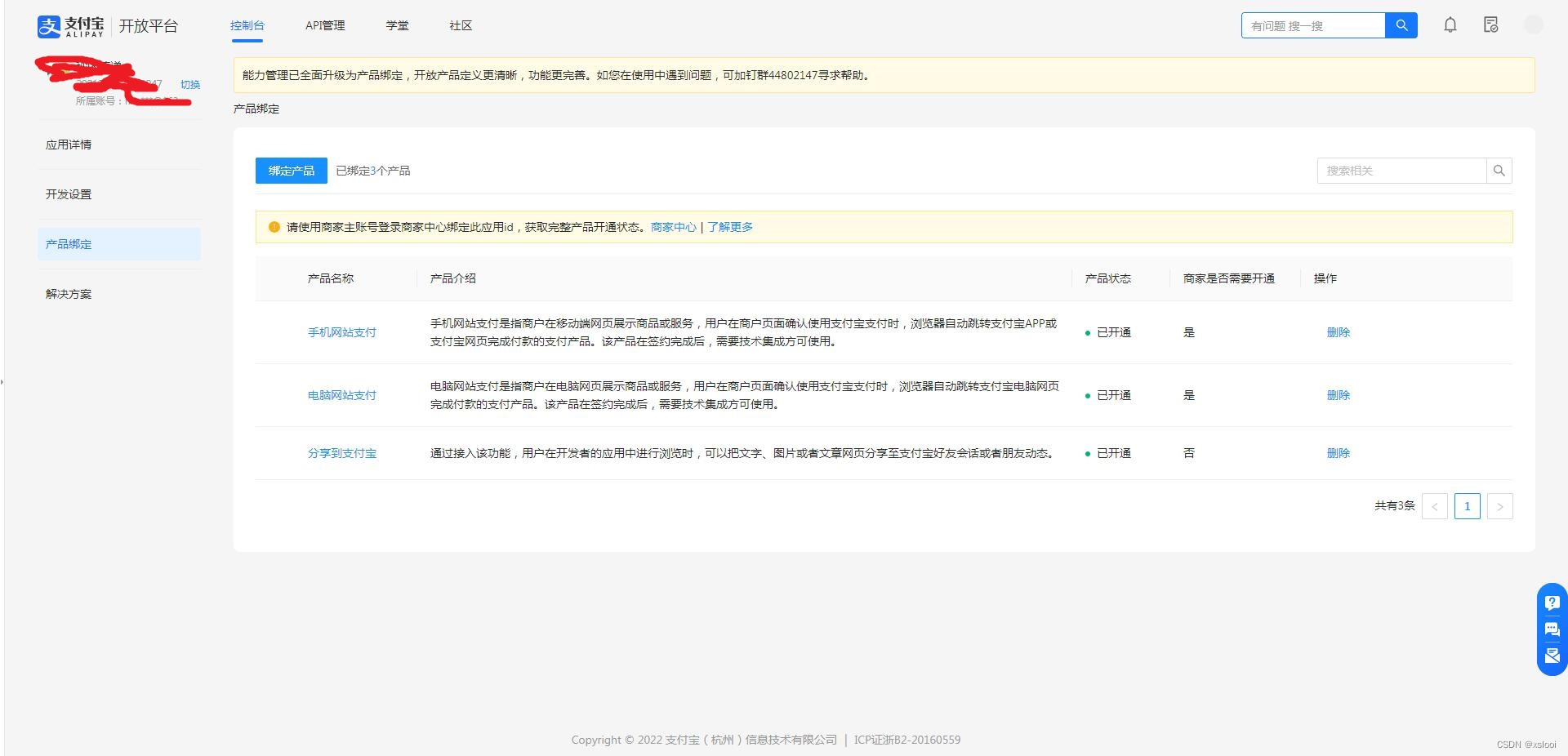Open the 社区 tab
This screenshot has width=1568, height=756.
[x=461, y=26]
